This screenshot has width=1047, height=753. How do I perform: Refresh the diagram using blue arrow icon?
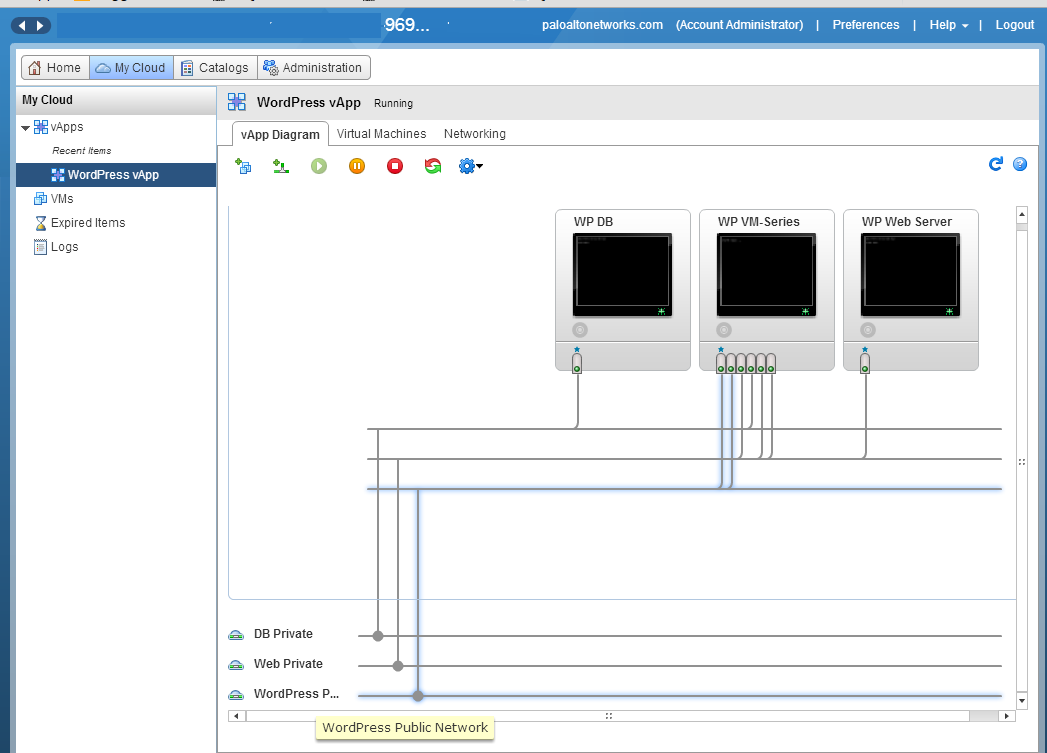click(x=995, y=164)
